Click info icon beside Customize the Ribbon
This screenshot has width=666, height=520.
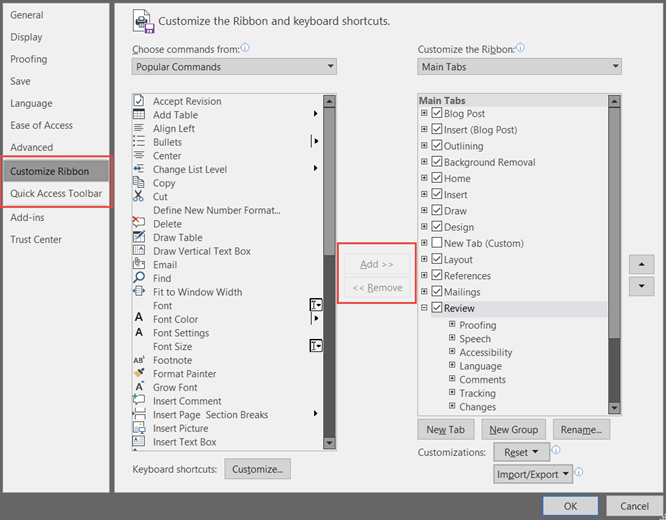(x=520, y=48)
